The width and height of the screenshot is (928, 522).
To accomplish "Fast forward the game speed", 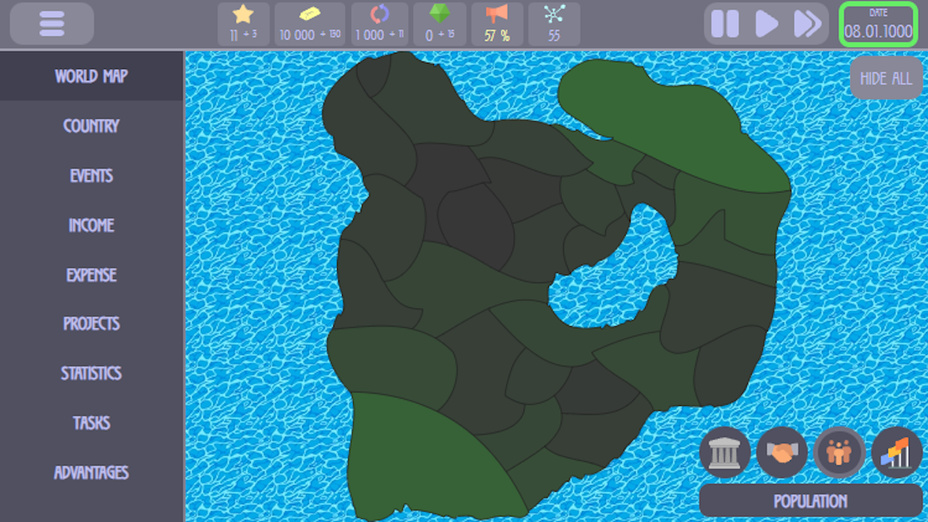I will [807, 24].
